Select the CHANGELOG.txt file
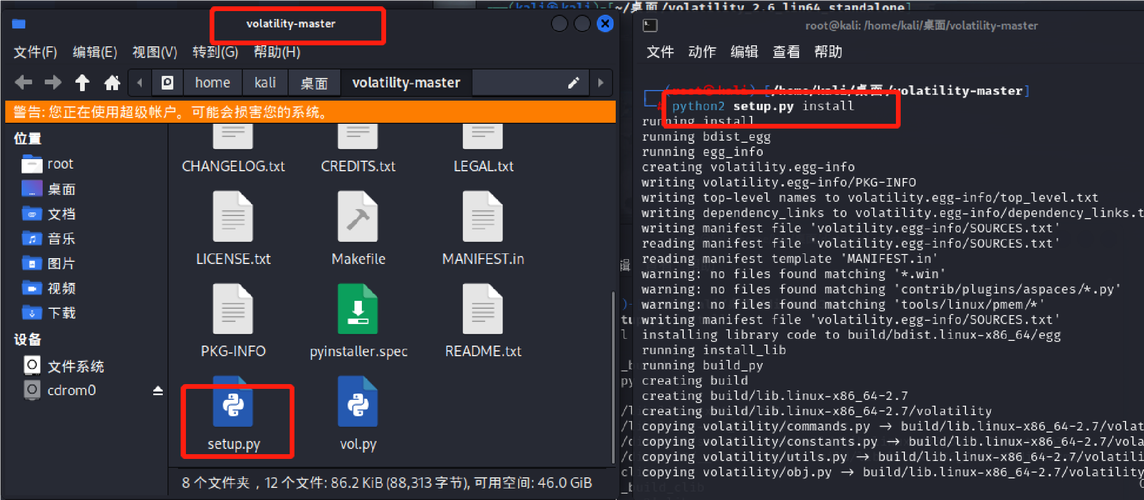 coord(233,150)
